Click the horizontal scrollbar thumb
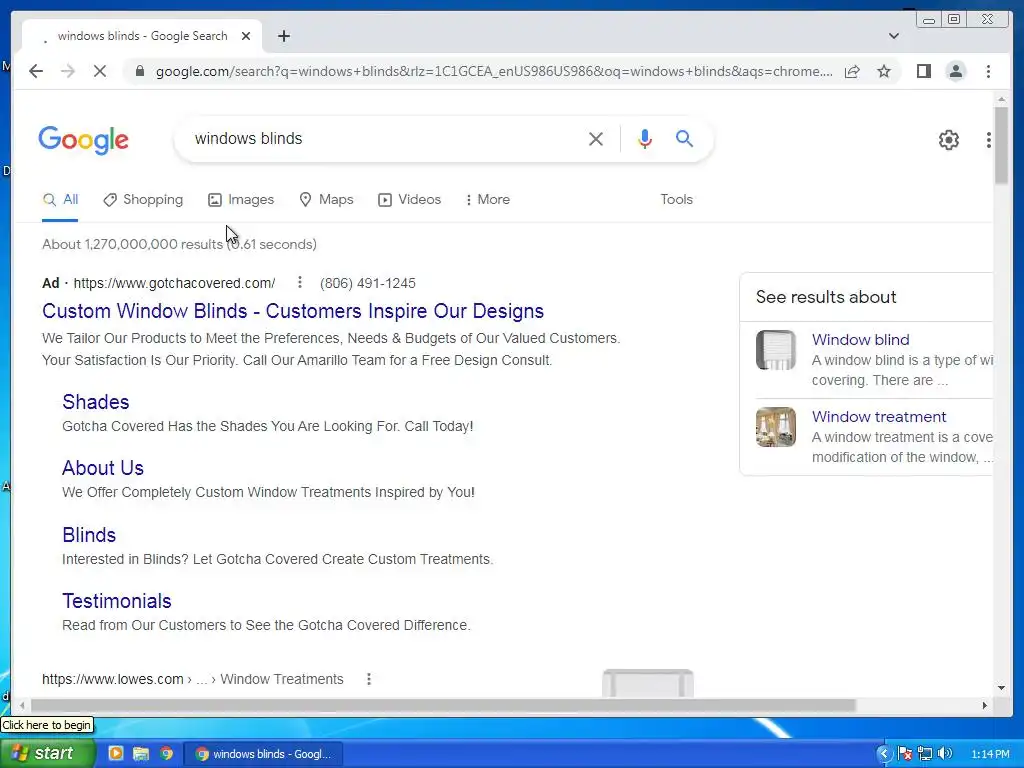The height and width of the screenshot is (768, 1024). coord(443,705)
